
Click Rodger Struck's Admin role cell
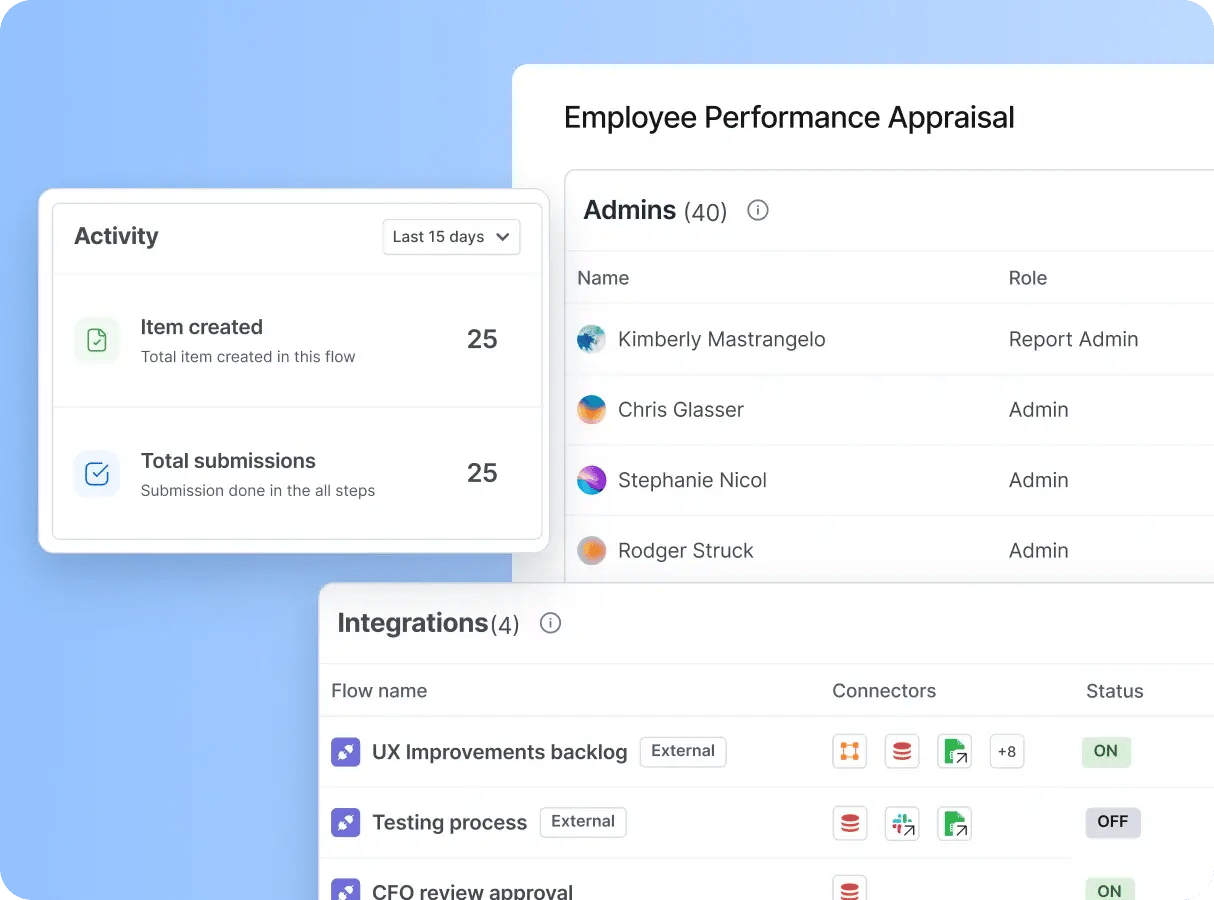click(x=1039, y=550)
